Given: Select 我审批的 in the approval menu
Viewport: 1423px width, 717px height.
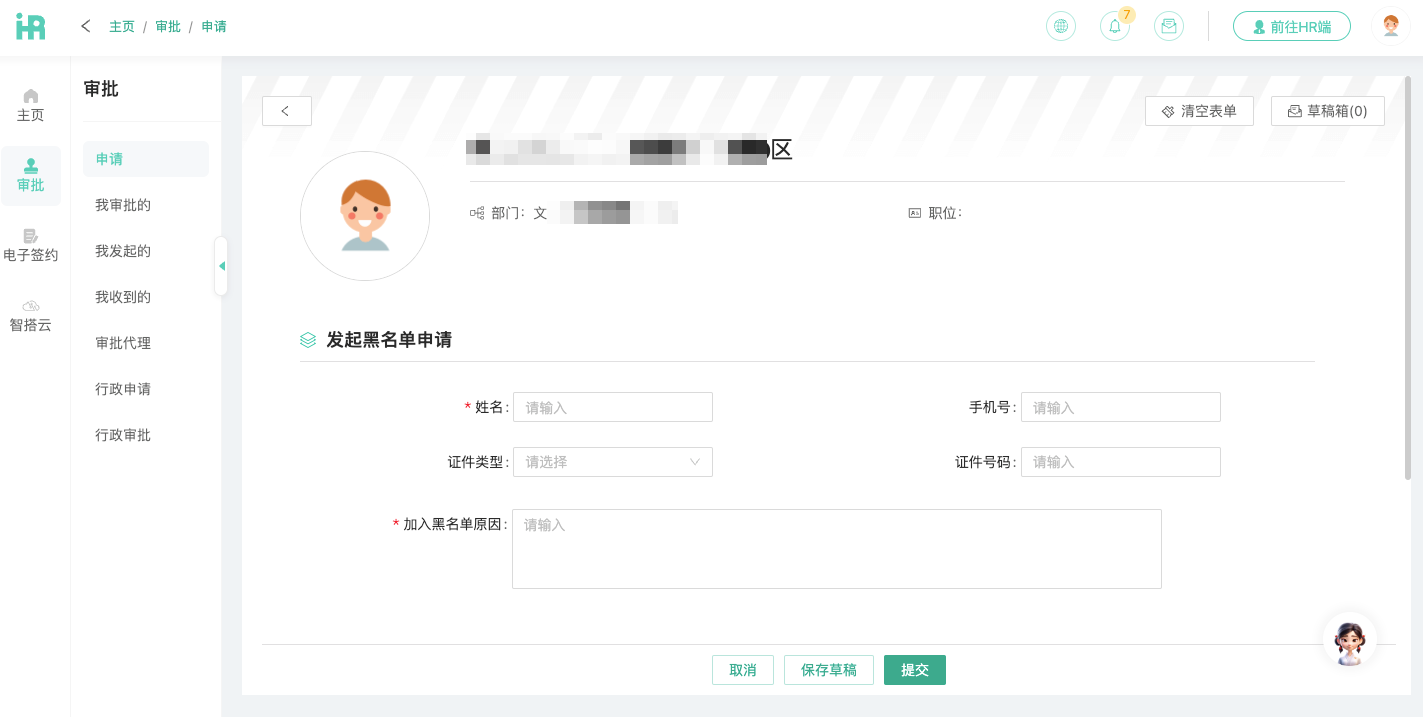Looking at the screenshot, I should (x=123, y=205).
